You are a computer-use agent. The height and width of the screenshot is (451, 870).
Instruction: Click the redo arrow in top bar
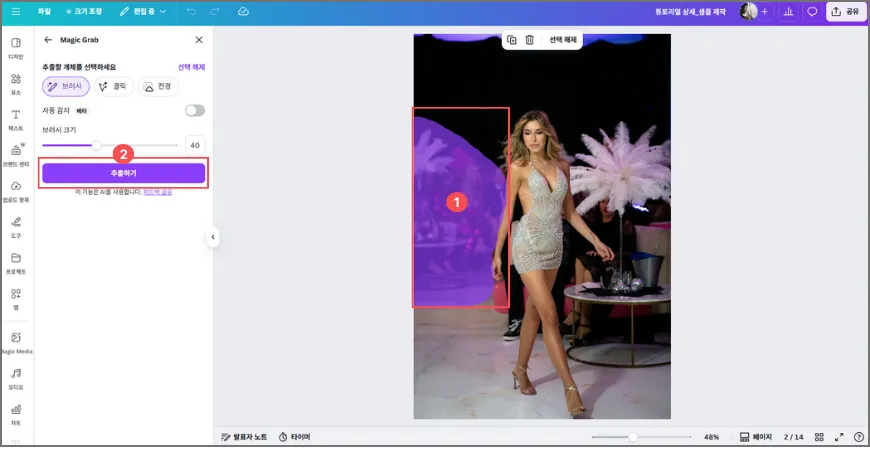tap(214, 12)
